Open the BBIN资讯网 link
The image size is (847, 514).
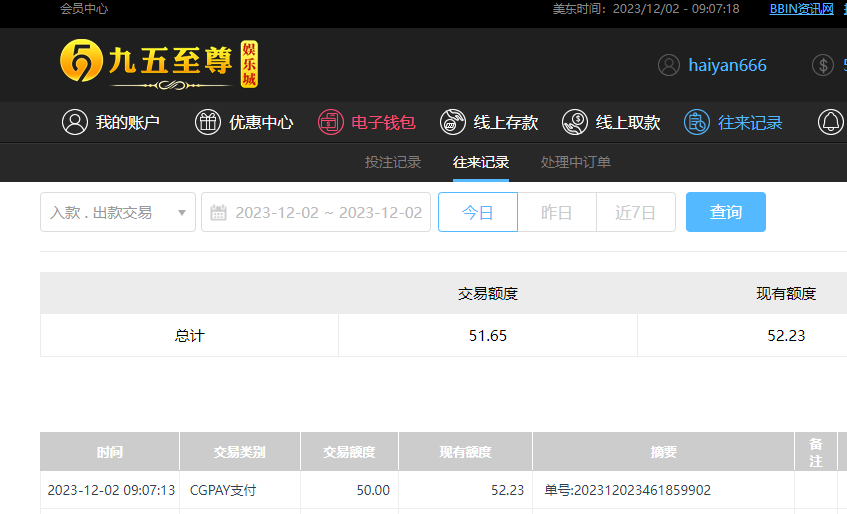(x=802, y=9)
